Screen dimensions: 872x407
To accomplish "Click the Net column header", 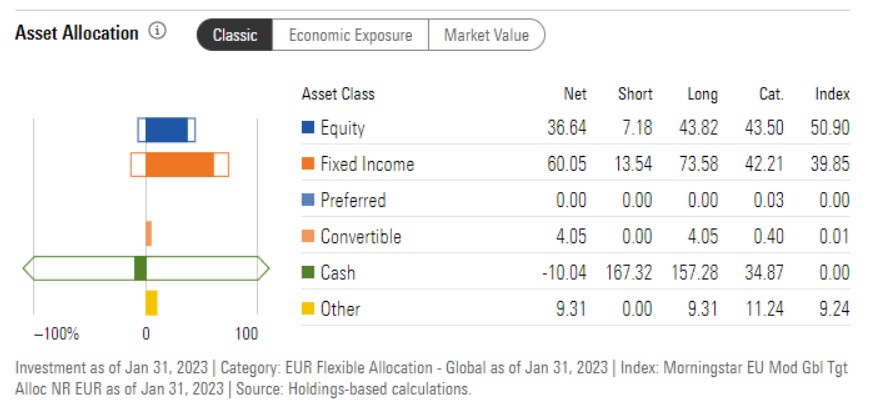I will [x=575, y=94].
